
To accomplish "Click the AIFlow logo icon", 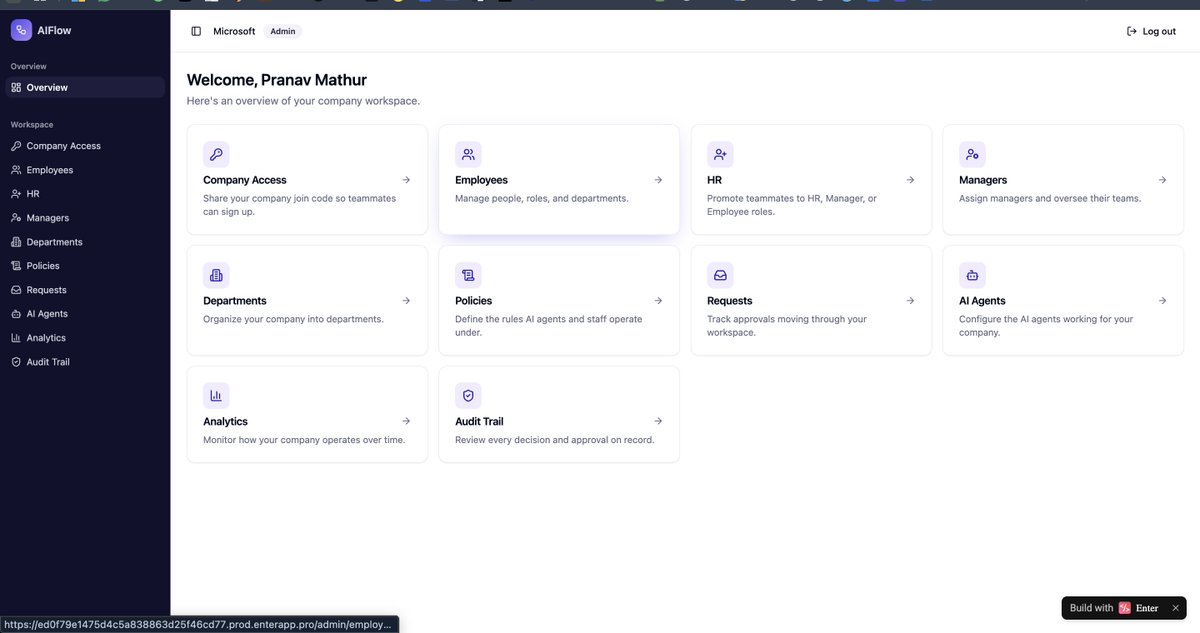I will 21,30.
